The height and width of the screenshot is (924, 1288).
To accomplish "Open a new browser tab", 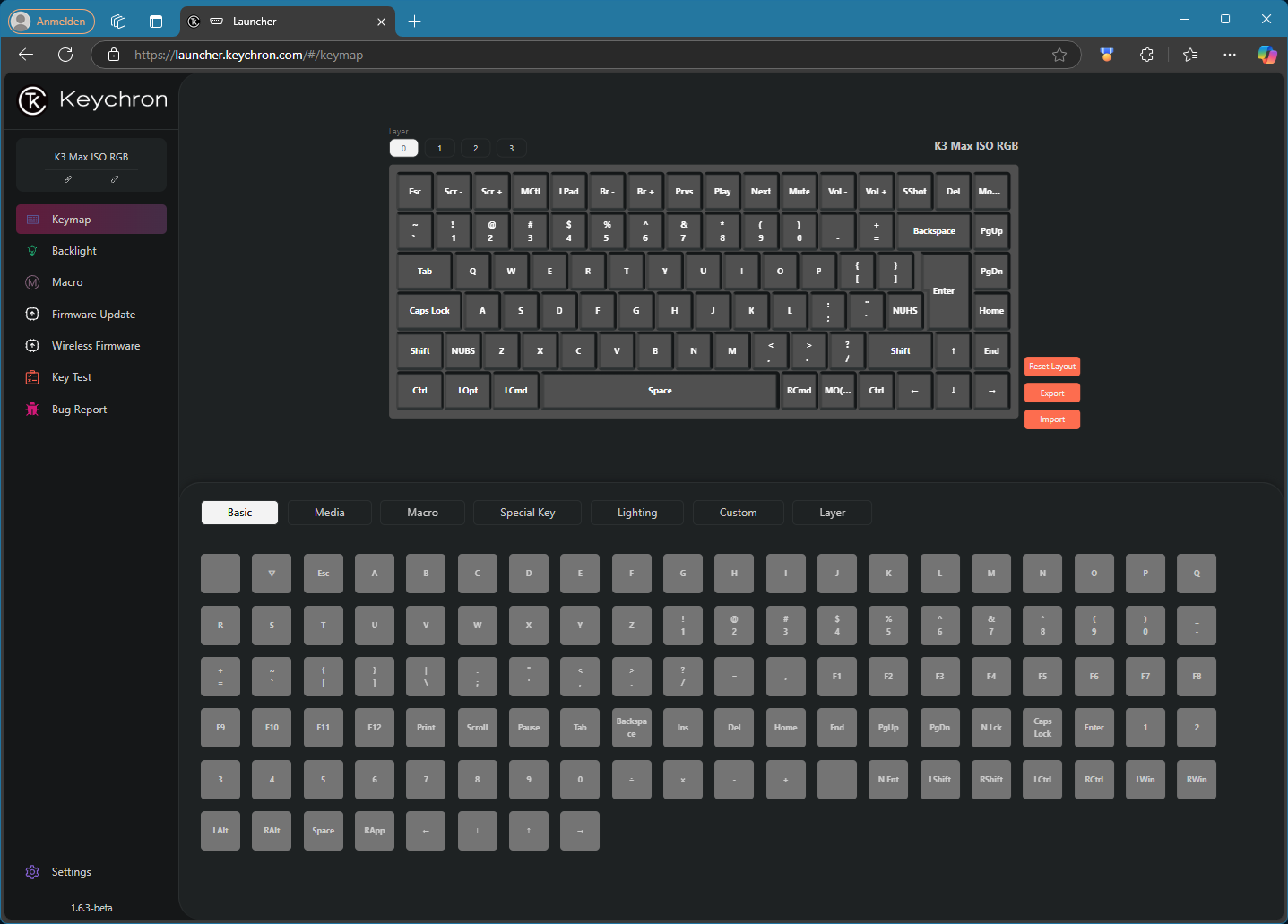I will click(x=414, y=22).
